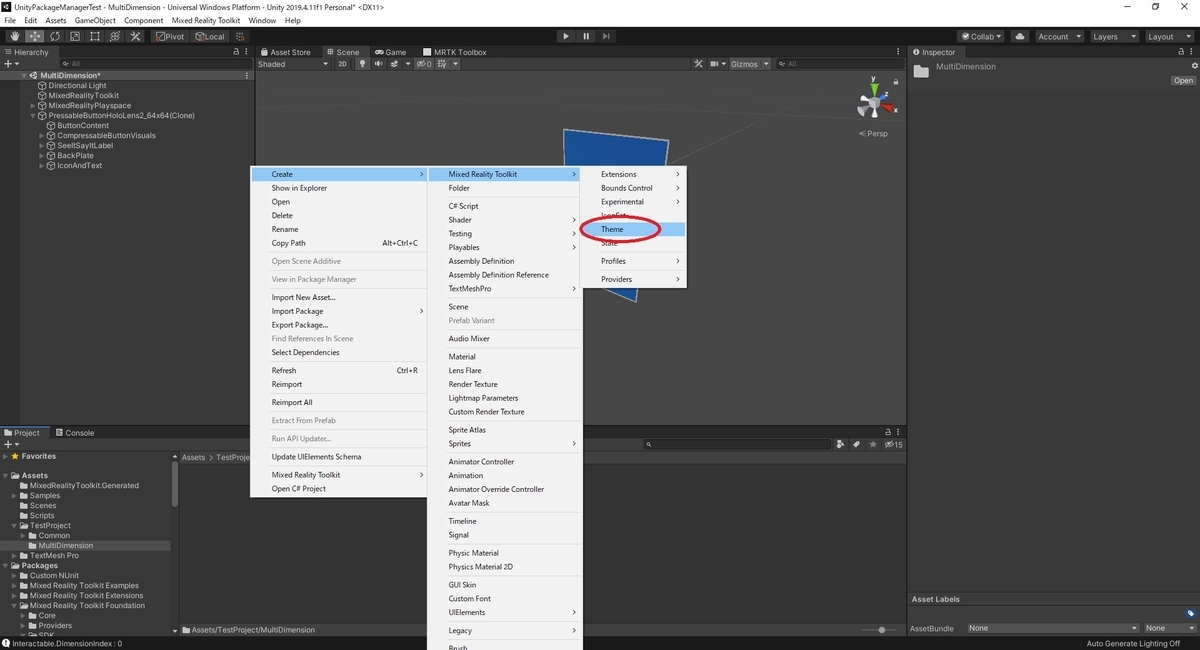Toggle the Pivot handle position button
The image size is (1200, 650).
coord(170,36)
